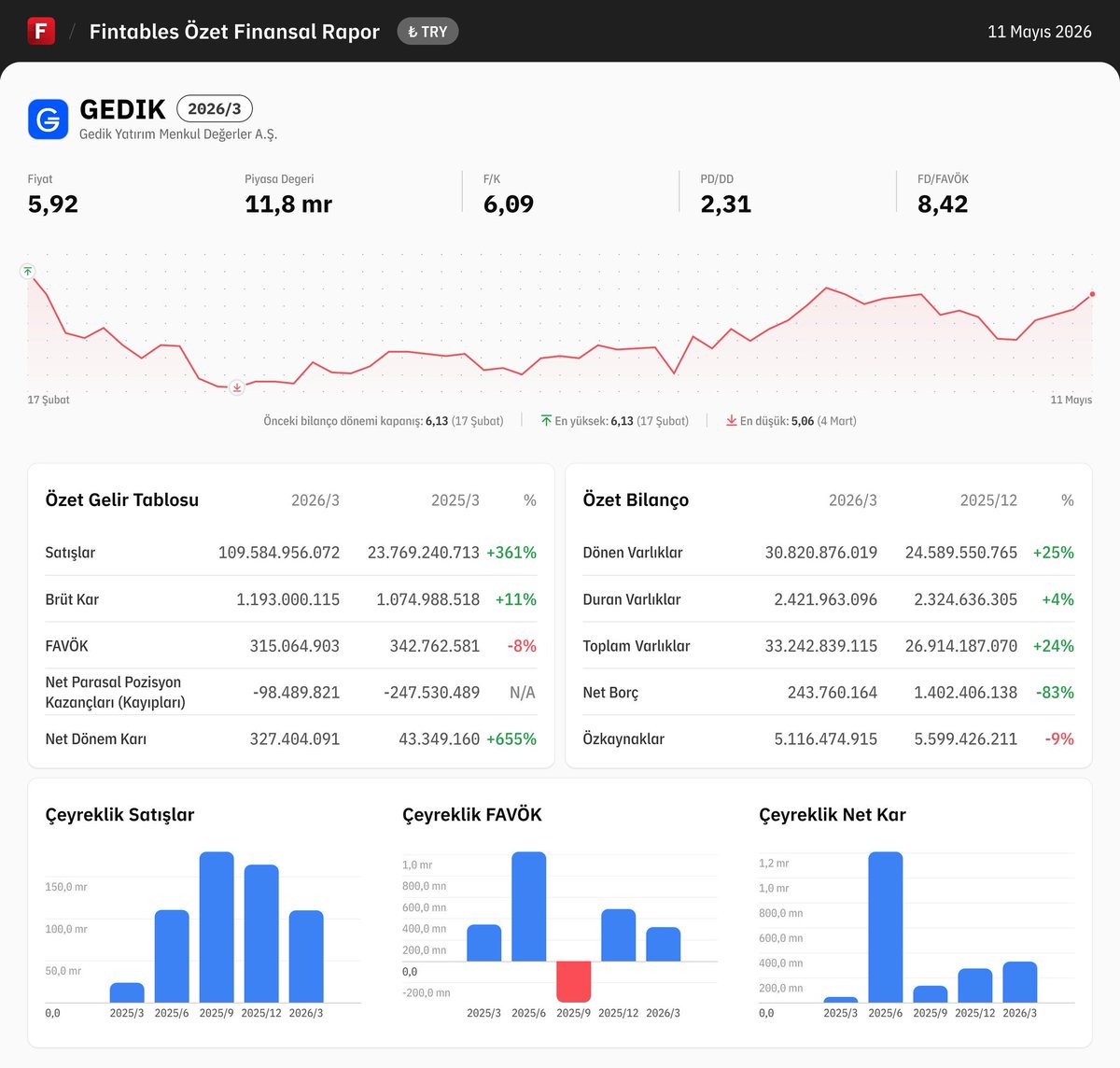1120x1068 pixels.
Task: Click the Fiyat value 5,92
Action: [53, 204]
